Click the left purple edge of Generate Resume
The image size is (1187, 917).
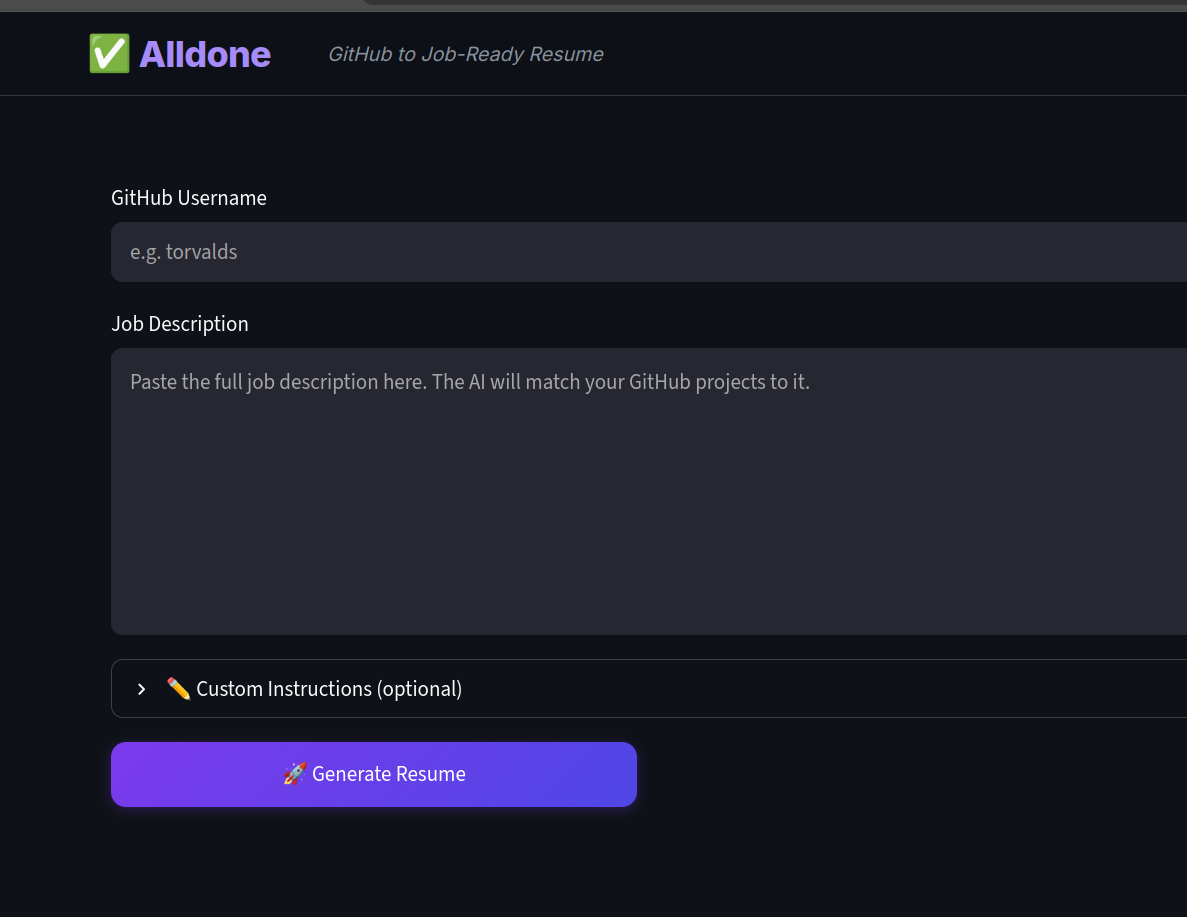[x=123, y=775]
